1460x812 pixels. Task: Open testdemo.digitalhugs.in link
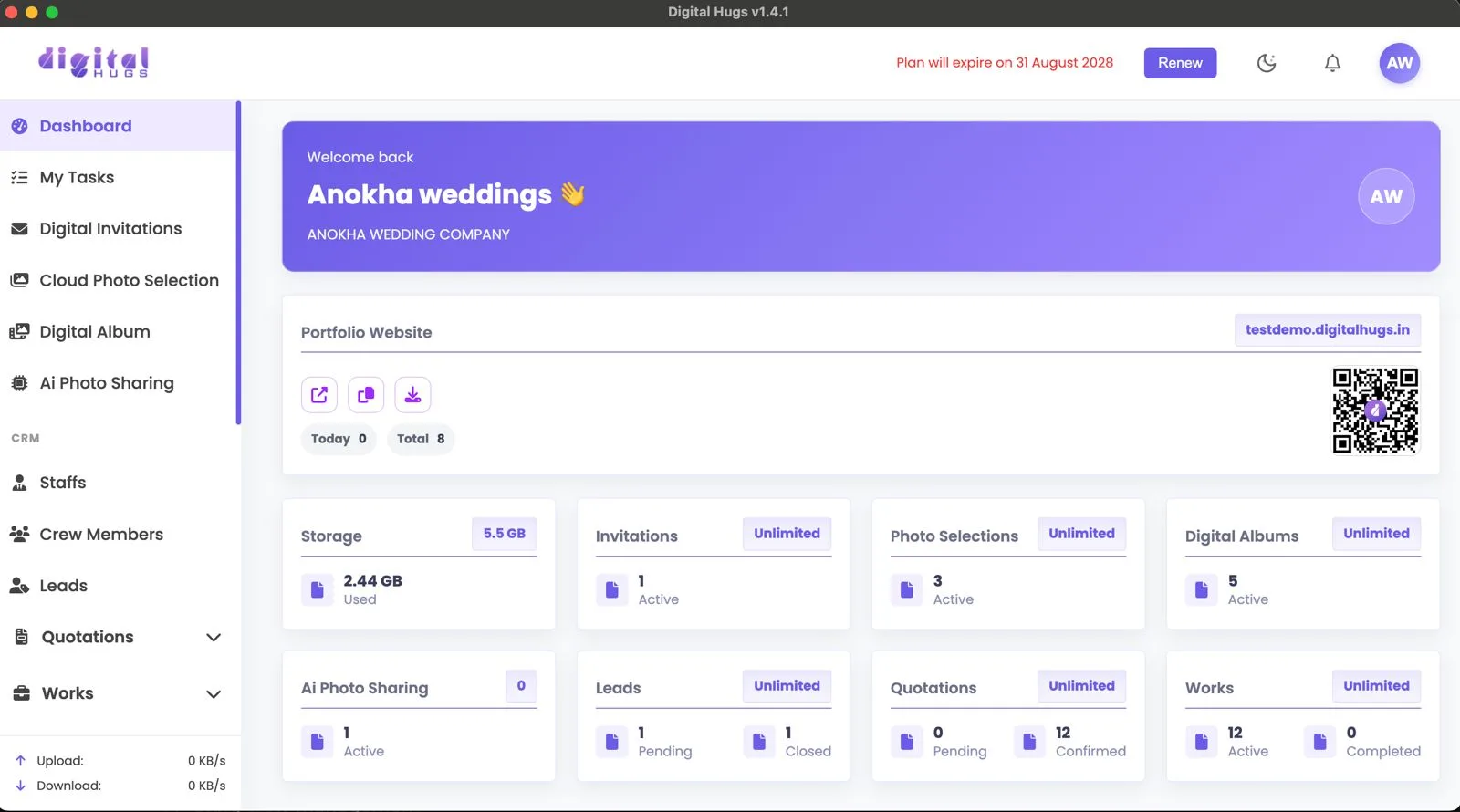[1327, 329]
